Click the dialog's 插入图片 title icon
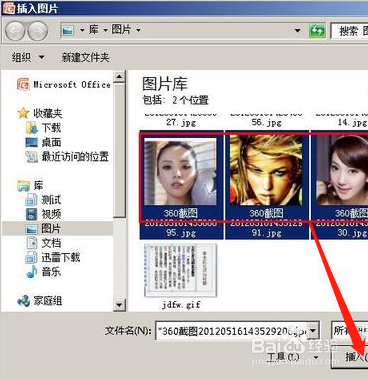The width and height of the screenshot is (368, 379). [8, 8]
